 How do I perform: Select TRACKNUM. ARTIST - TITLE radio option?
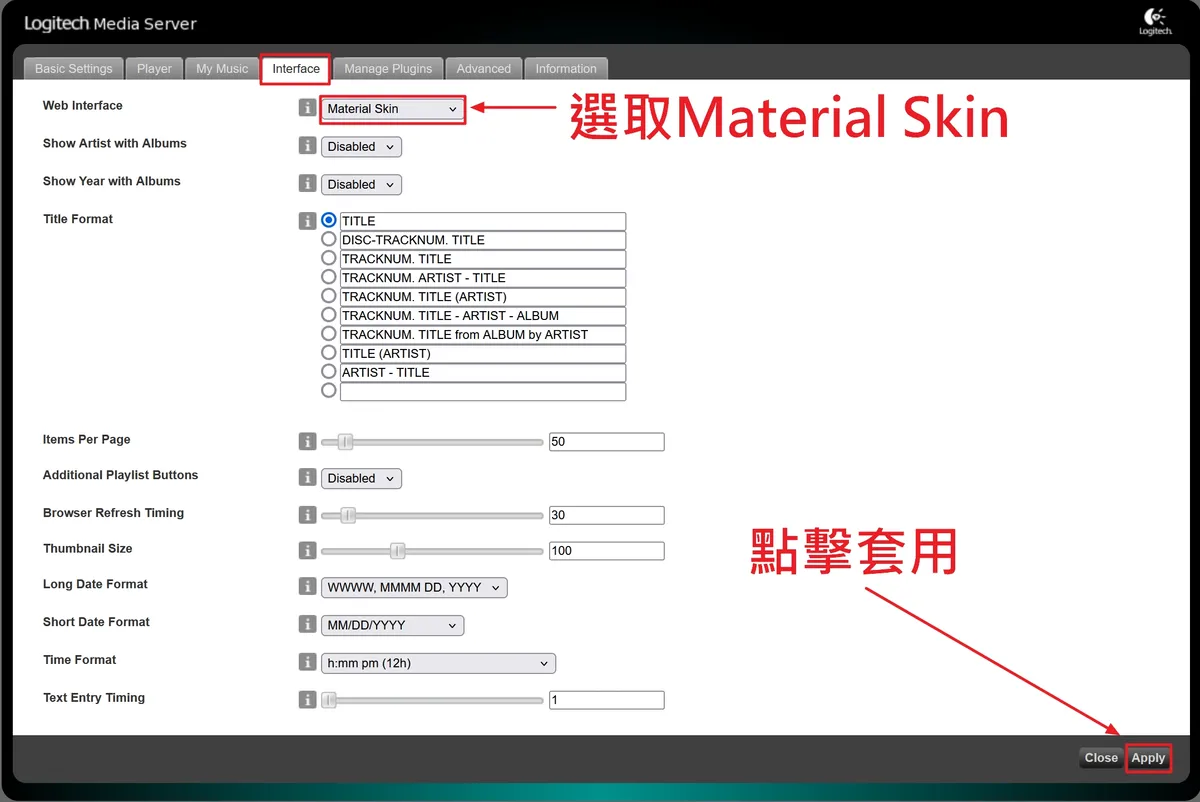[329, 277]
